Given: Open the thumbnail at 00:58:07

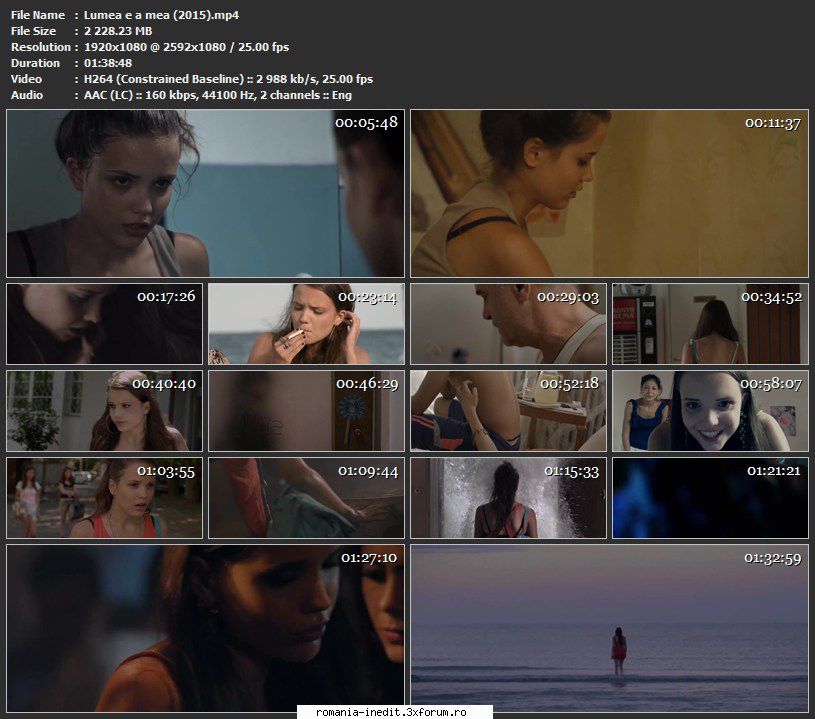Looking at the screenshot, I should (x=711, y=411).
